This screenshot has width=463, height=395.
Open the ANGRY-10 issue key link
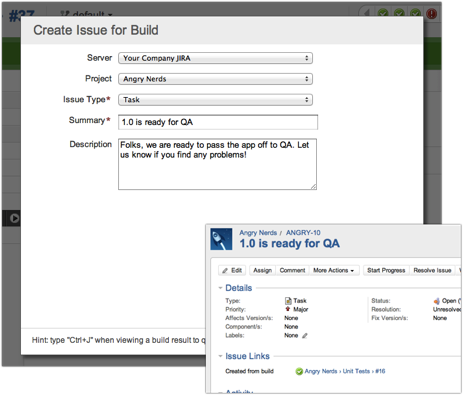[x=303, y=233]
